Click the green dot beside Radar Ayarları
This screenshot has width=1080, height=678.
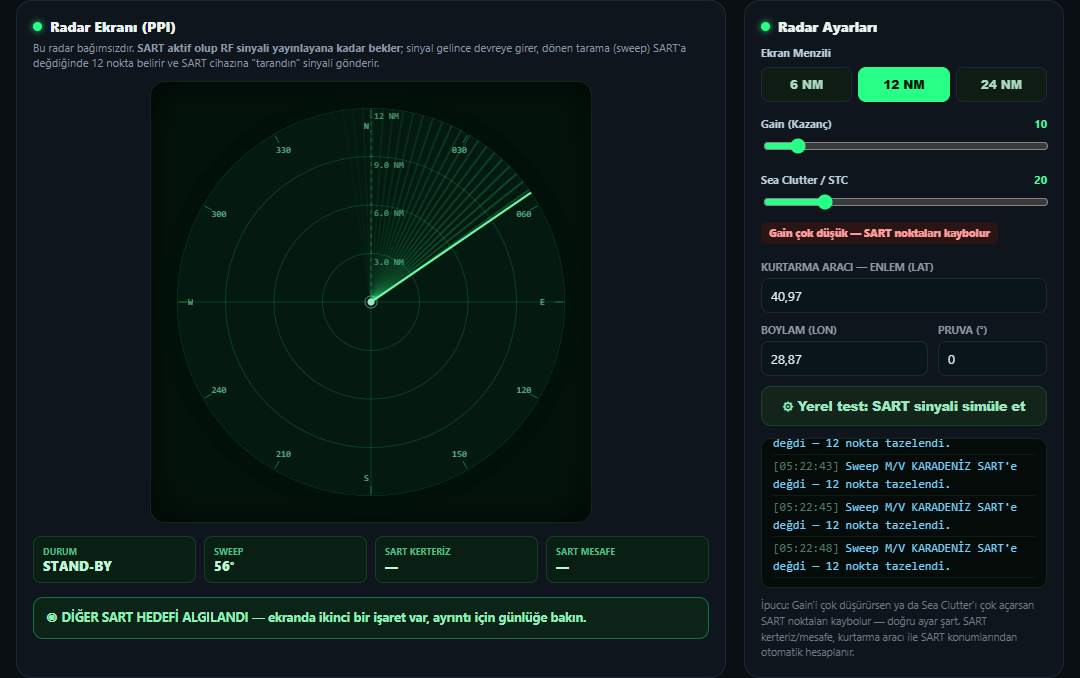(765, 27)
